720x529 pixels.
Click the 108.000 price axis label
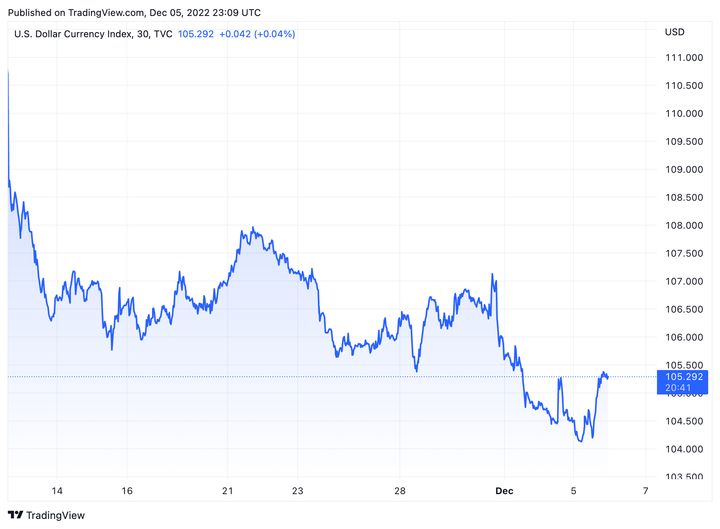[684, 225]
